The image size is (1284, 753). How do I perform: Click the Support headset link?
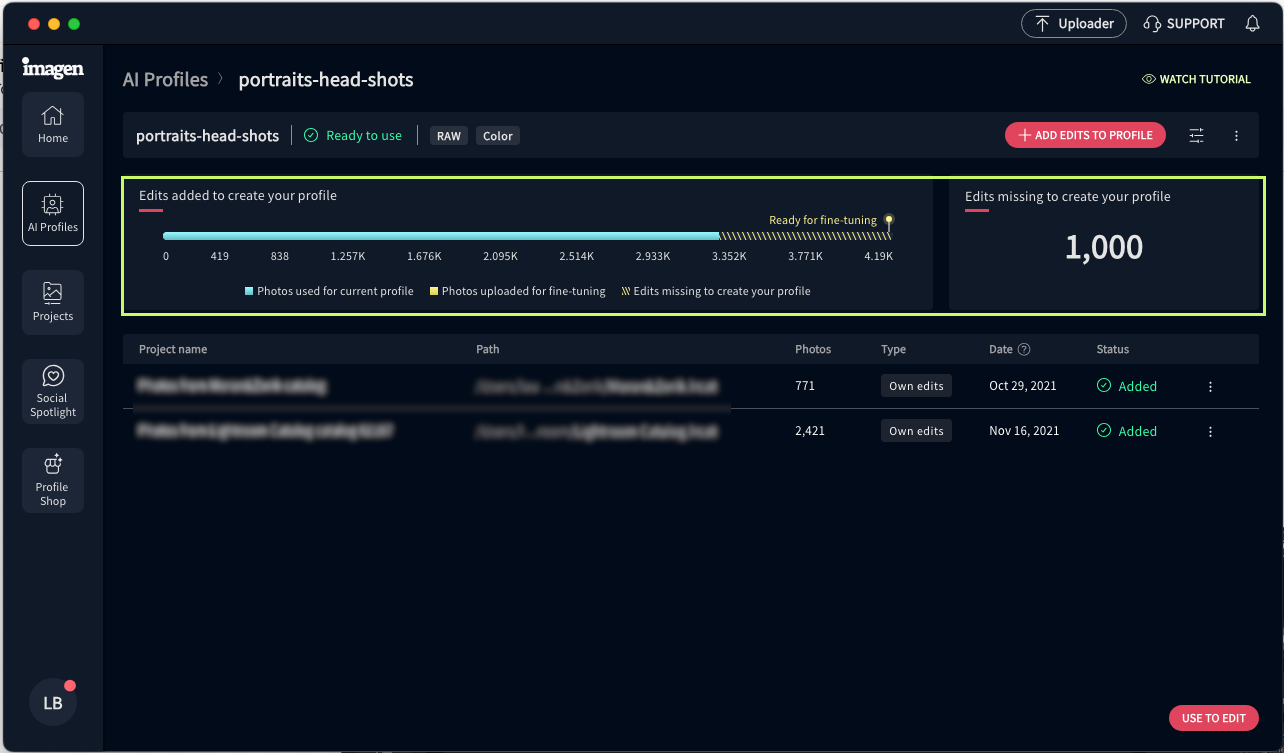1184,24
